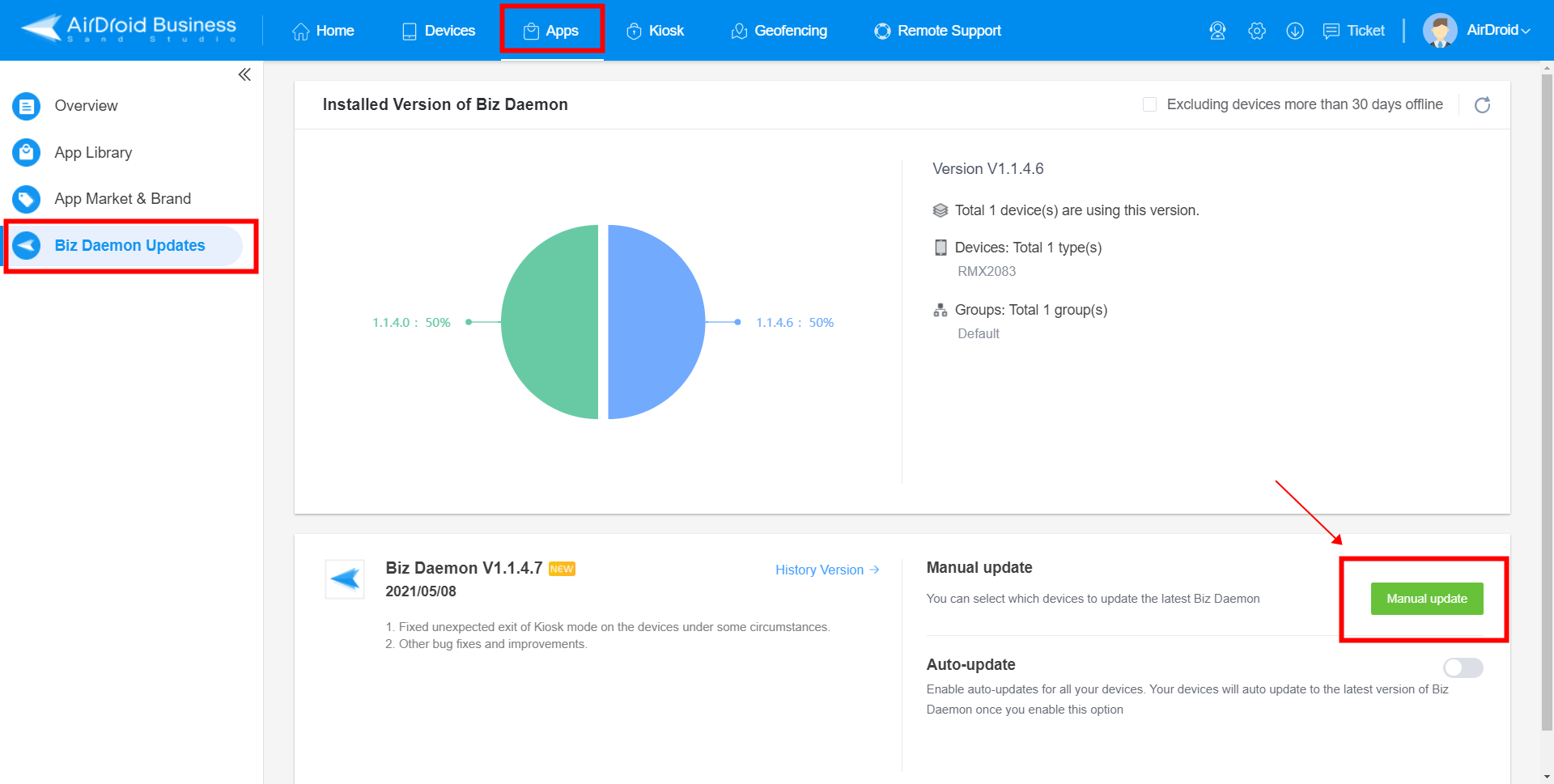Screen dimensions: 1554x784
Task: Expand the AirDroid account dropdown
Action: pos(1498,30)
